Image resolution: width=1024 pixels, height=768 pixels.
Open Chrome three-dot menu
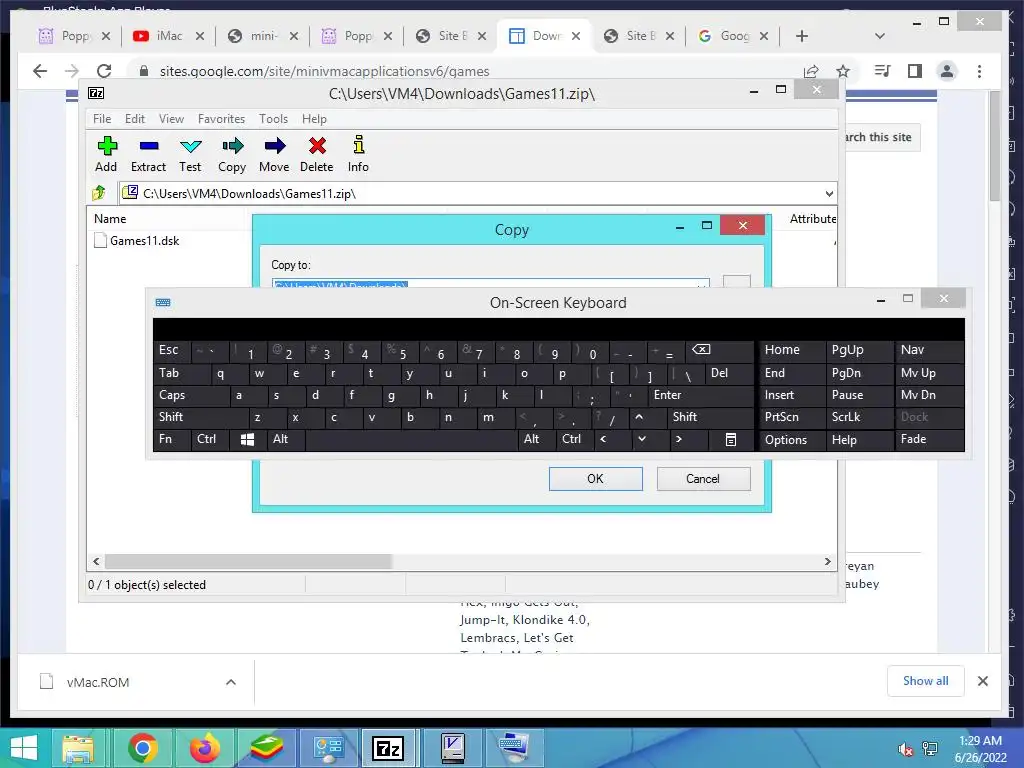click(979, 71)
